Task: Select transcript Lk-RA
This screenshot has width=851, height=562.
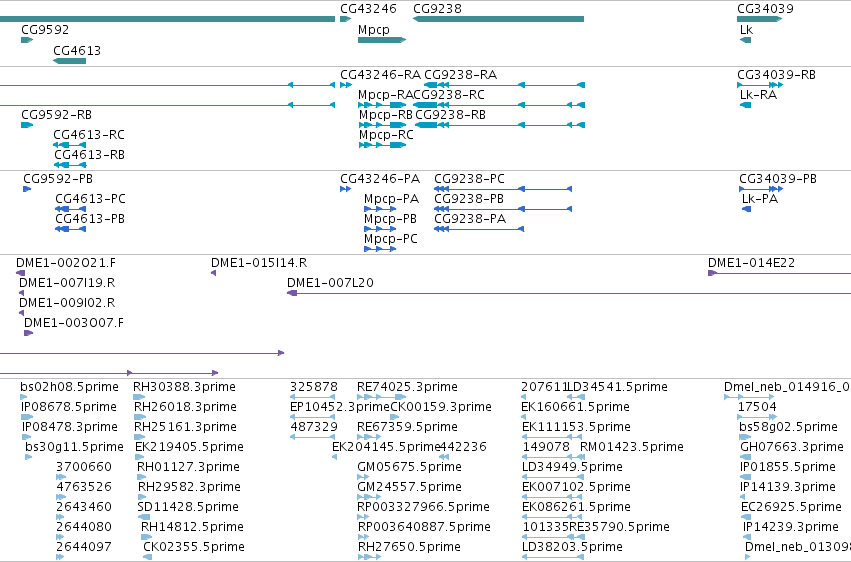Action: pyautogui.click(x=758, y=95)
